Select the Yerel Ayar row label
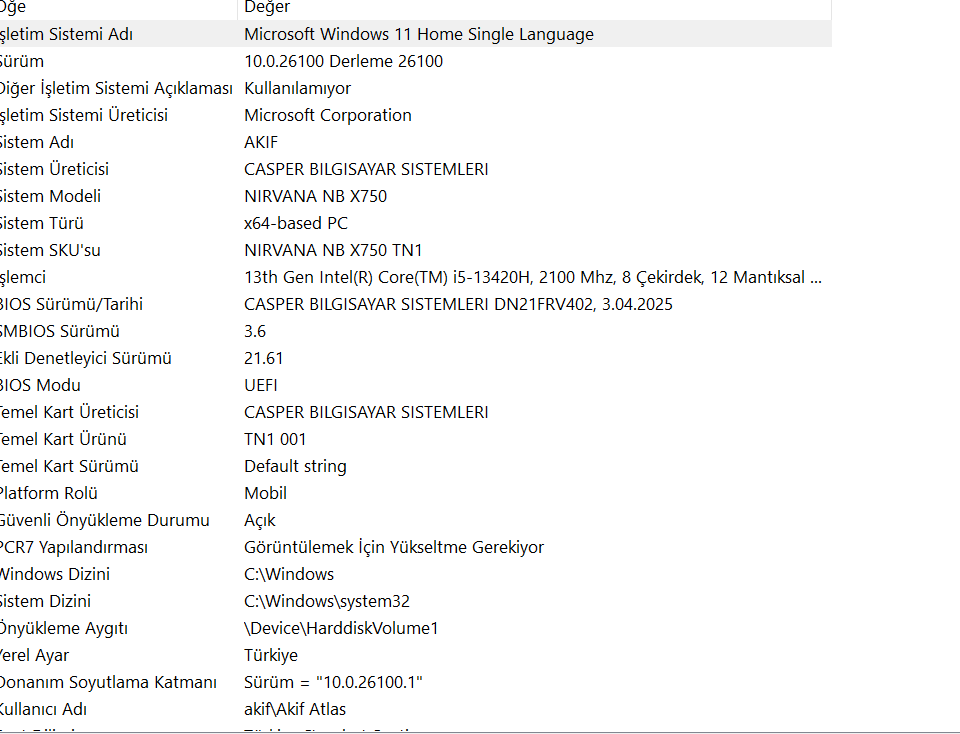Image resolution: width=960 pixels, height=734 pixels. 34,655
